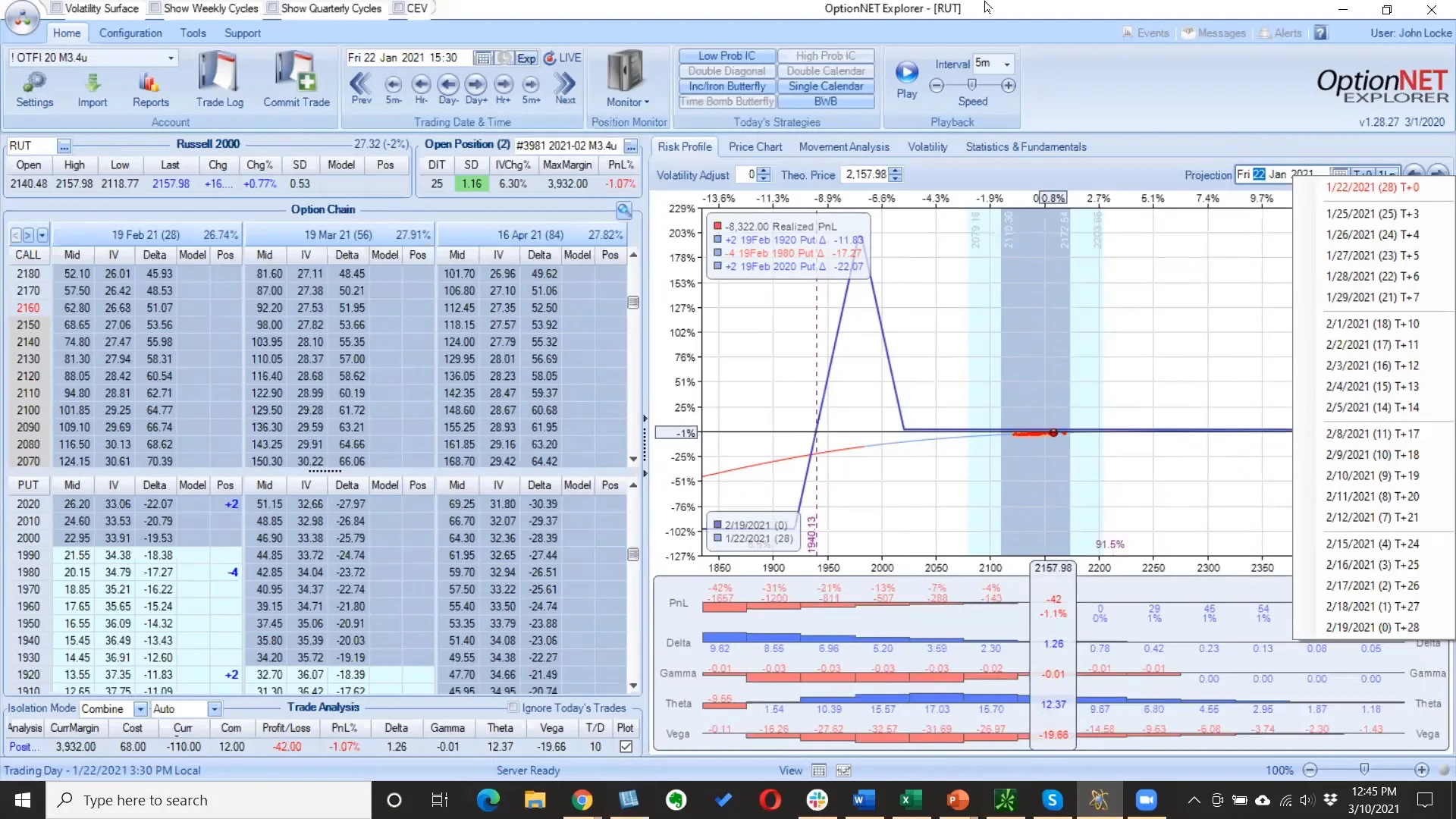The height and width of the screenshot is (819, 1456).
Task: Toggle Ignore Today's Trades checkbox
Action: pyautogui.click(x=513, y=708)
